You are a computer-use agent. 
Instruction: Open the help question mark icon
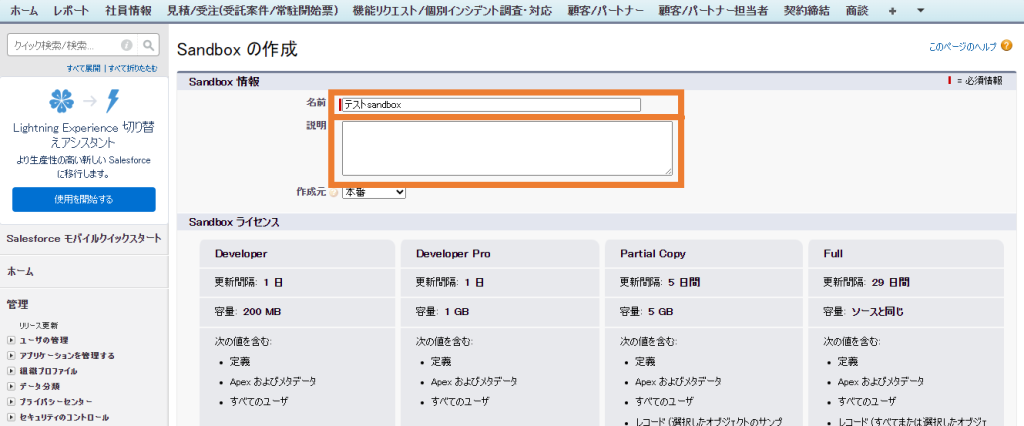pos(1006,46)
